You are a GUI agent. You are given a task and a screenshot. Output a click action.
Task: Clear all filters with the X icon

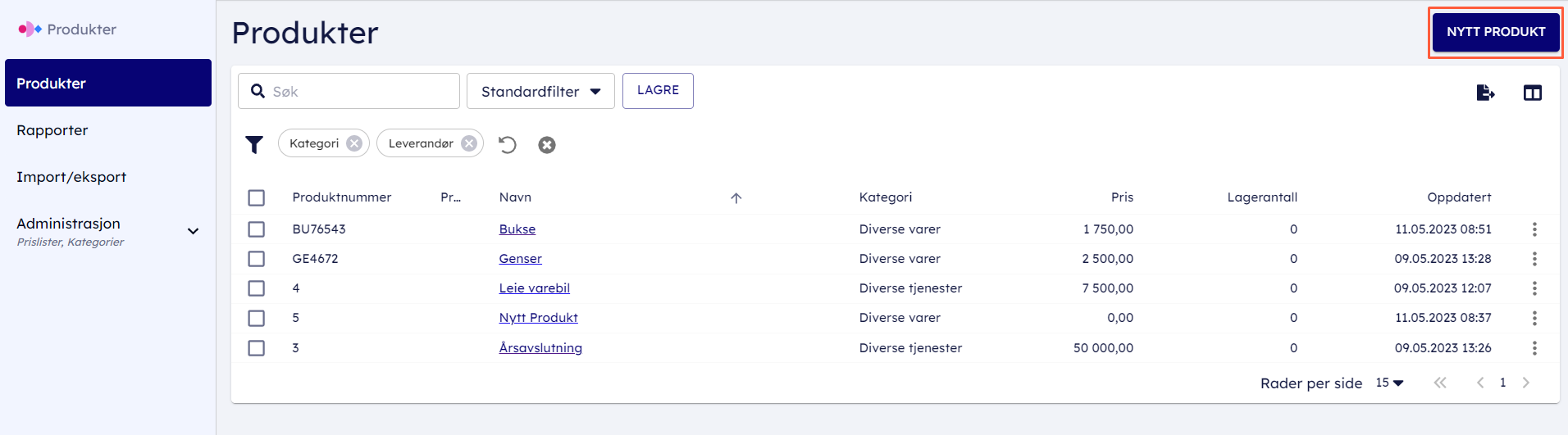(547, 145)
